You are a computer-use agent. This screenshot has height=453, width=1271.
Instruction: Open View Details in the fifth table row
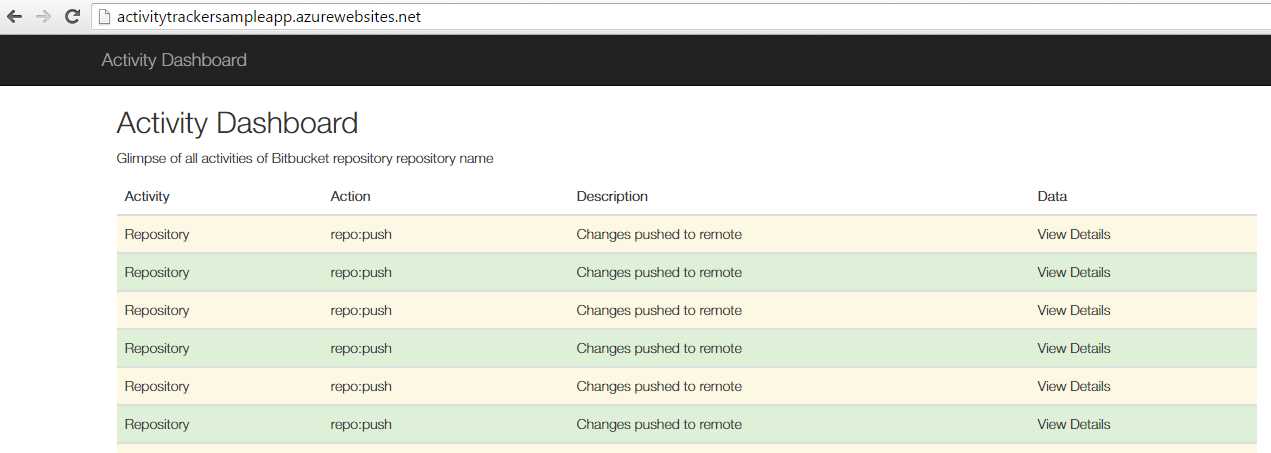point(1073,386)
